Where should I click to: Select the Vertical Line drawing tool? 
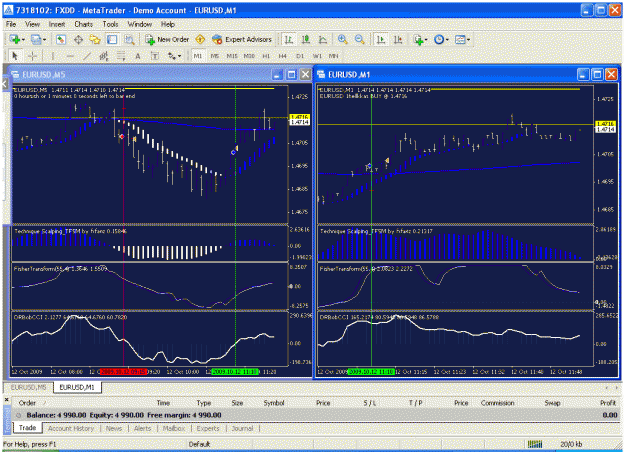tap(53, 56)
